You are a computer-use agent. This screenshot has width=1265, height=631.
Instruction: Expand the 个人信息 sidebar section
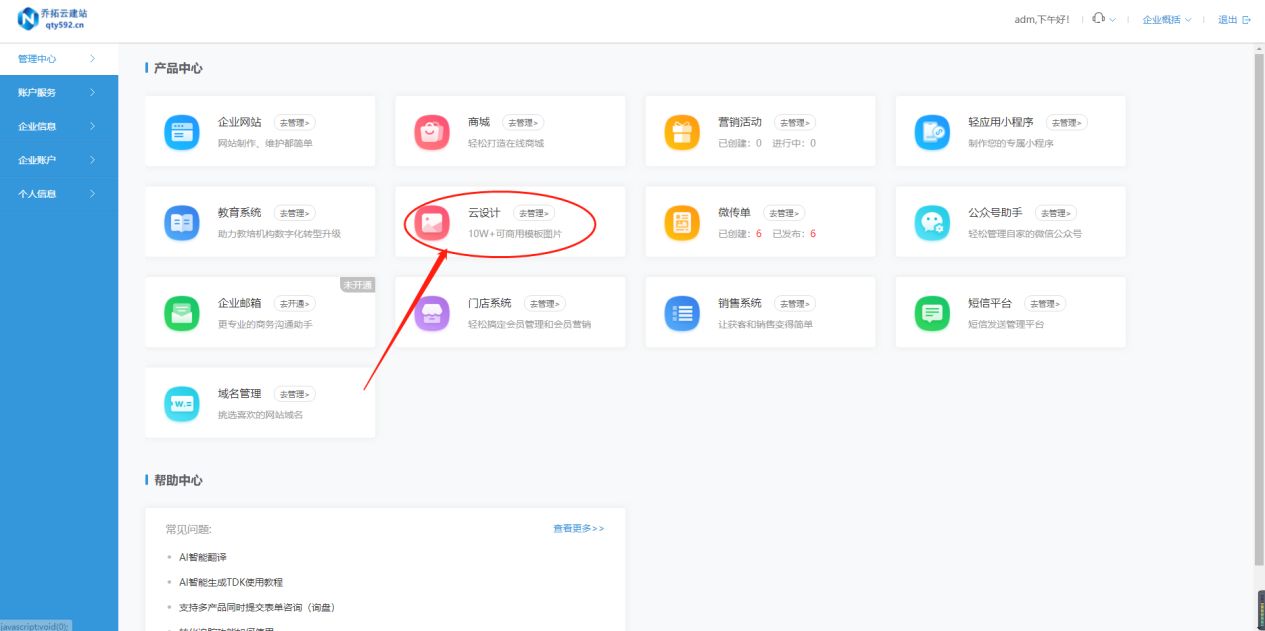(45, 194)
